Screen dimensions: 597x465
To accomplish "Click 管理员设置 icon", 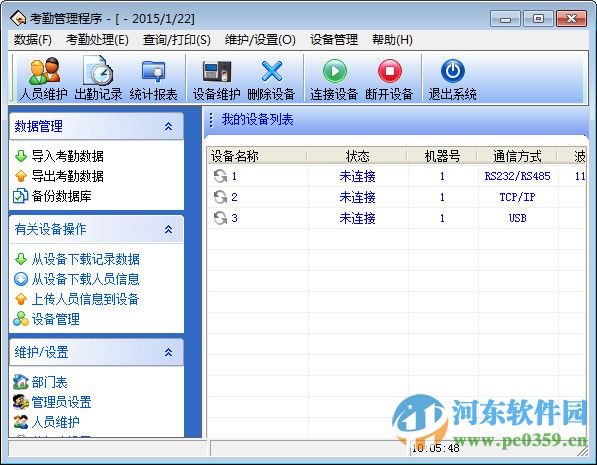I will tap(21, 402).
